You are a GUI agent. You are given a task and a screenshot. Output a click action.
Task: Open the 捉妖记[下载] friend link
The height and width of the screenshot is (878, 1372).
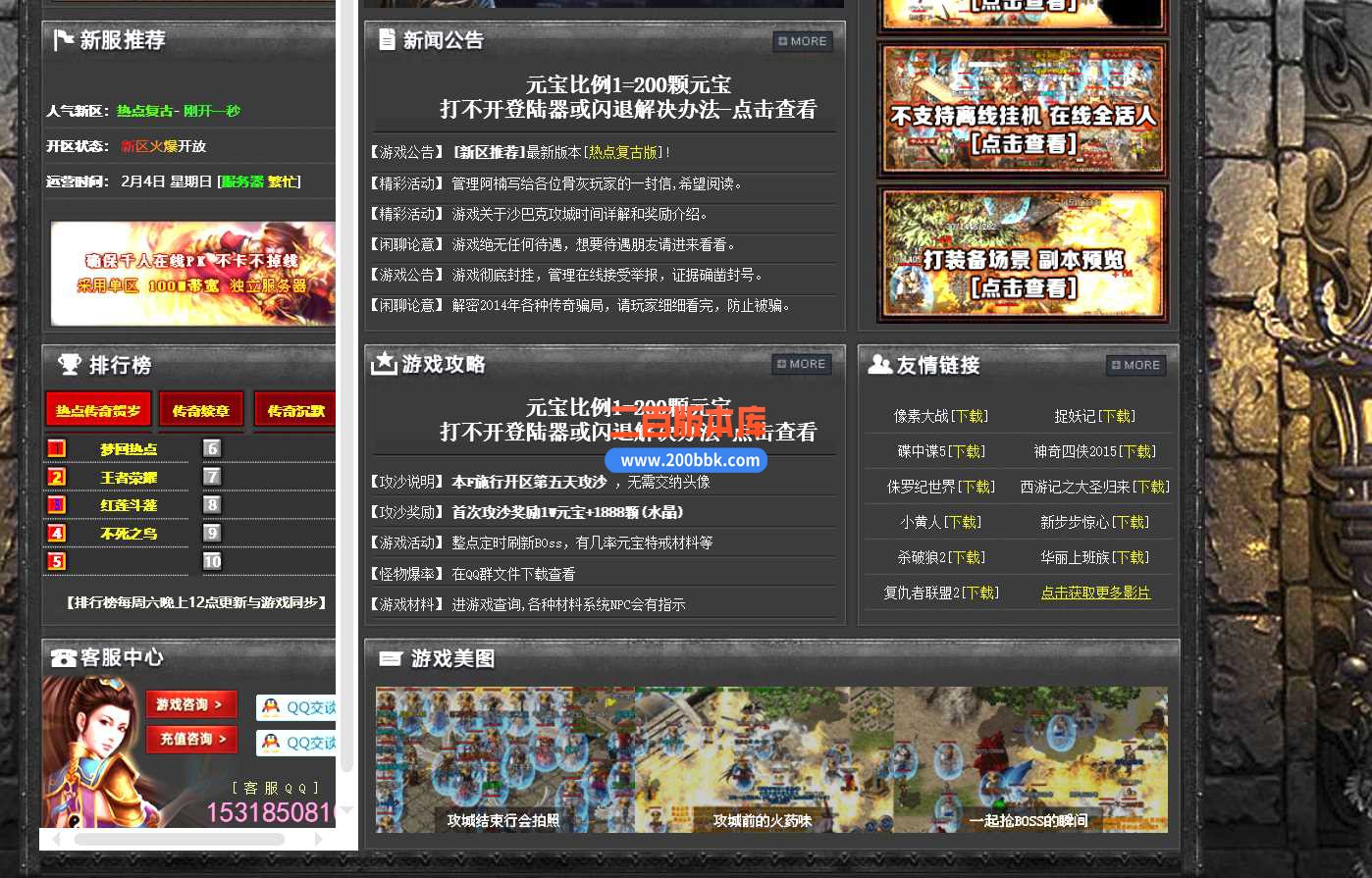click(1095, 416)
